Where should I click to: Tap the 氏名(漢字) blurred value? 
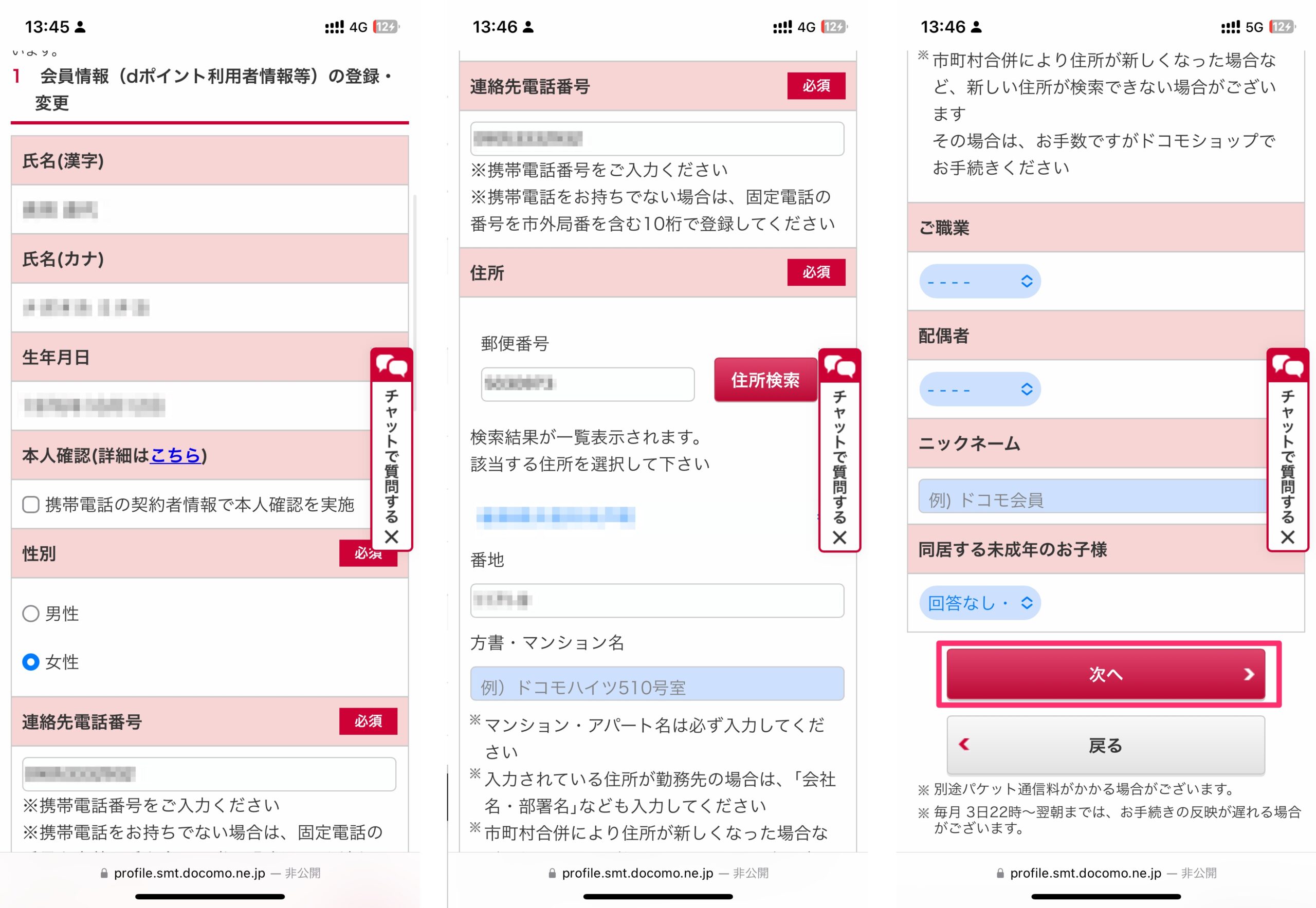[60, 210]
